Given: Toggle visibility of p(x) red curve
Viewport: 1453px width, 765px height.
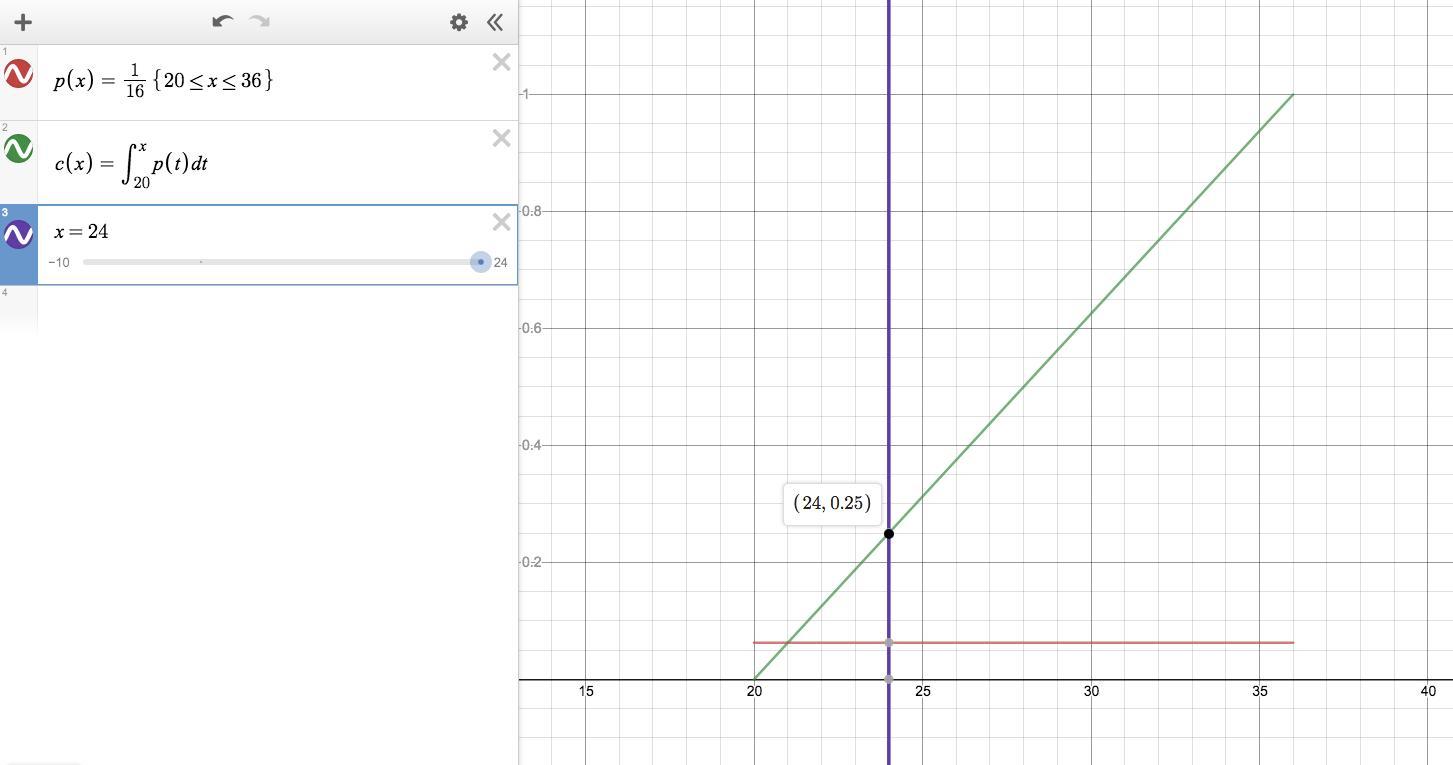Looking at the screenshot, I should [x=18, y=73].
